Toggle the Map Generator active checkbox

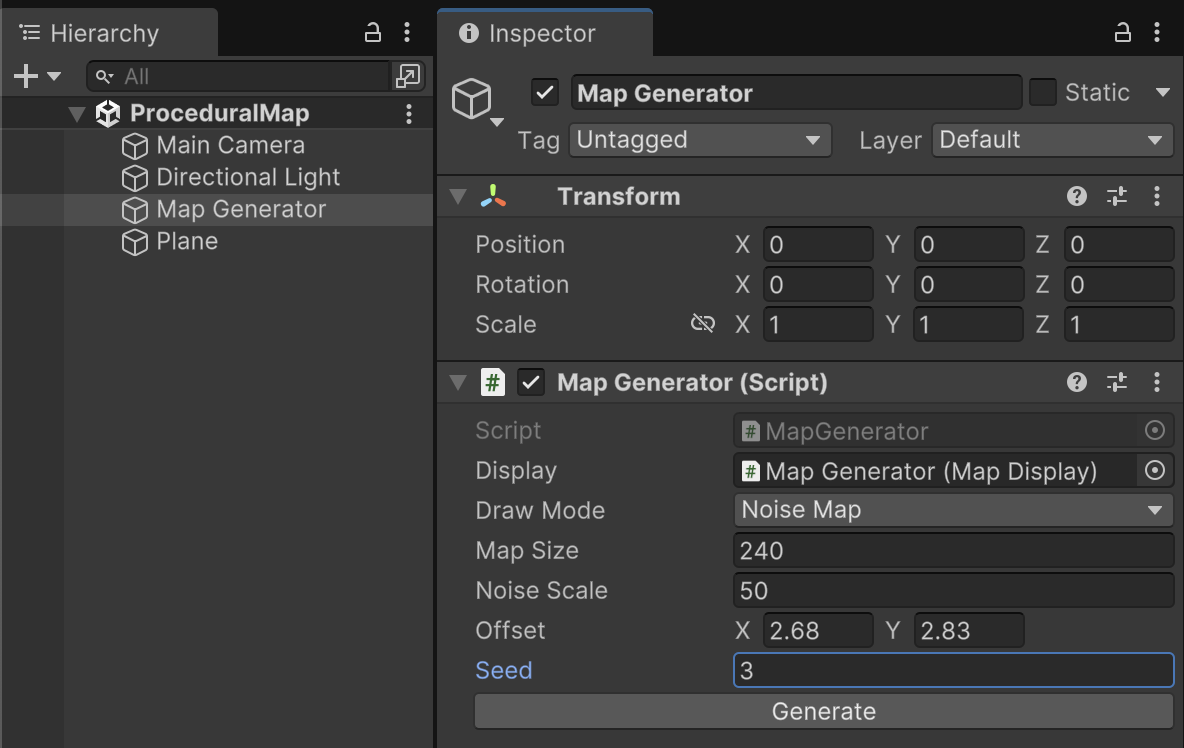pyautogui.click(x=545, y=93)
